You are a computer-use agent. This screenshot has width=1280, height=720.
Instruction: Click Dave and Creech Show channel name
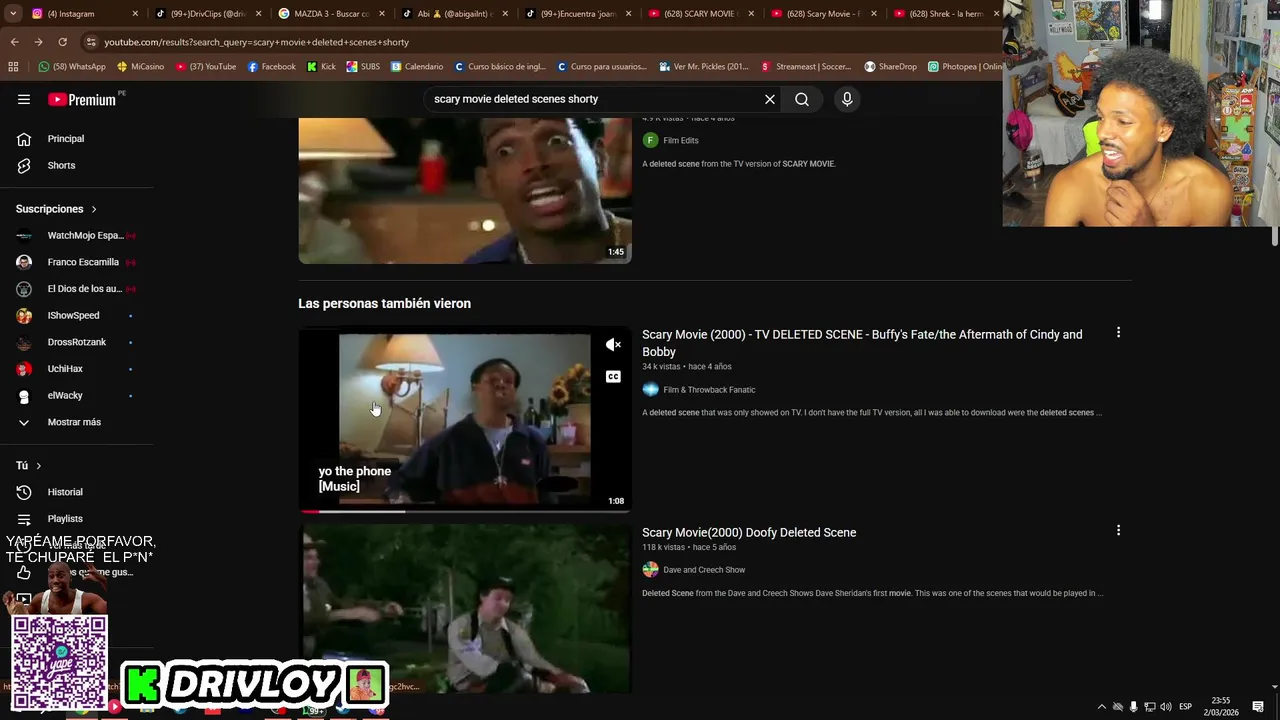(704, 570)
